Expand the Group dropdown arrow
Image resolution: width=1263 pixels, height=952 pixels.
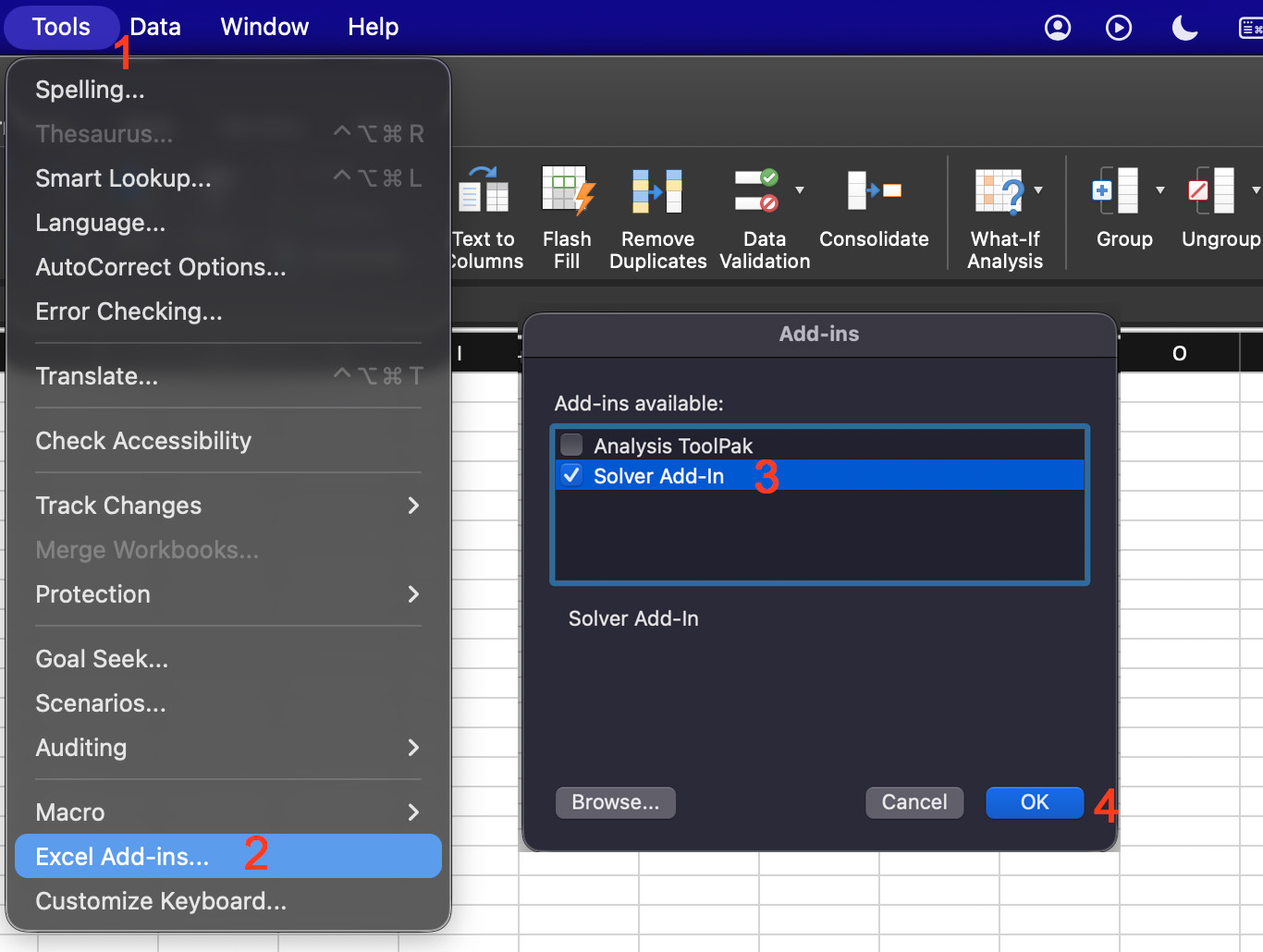tap(1161, 190)
